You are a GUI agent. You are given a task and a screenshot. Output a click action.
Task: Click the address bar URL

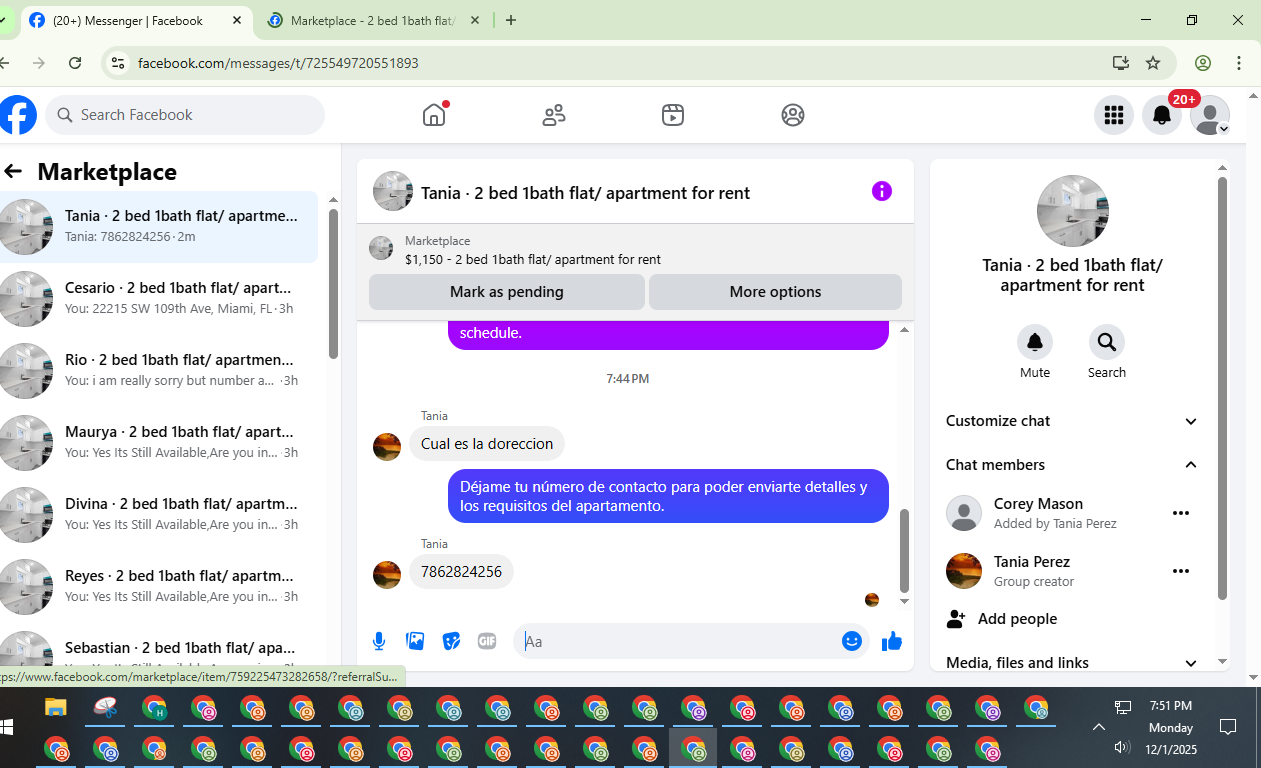[x=278, y=63]
